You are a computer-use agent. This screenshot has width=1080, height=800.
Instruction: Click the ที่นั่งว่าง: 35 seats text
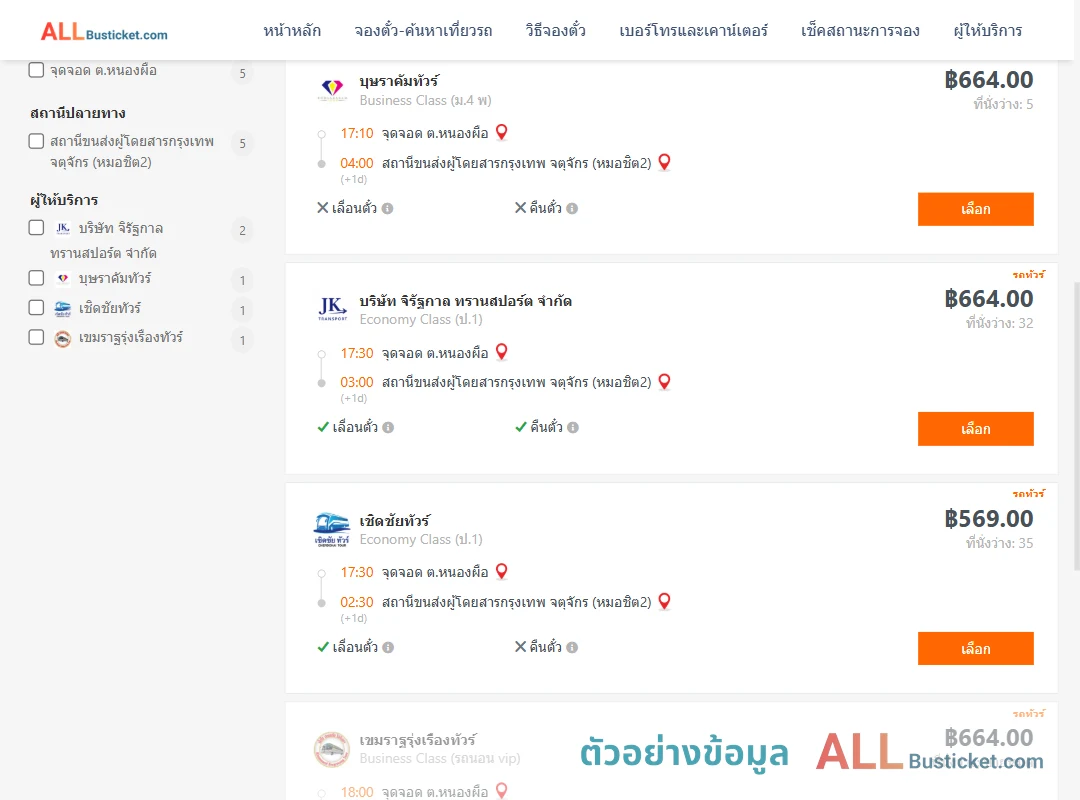999,543
